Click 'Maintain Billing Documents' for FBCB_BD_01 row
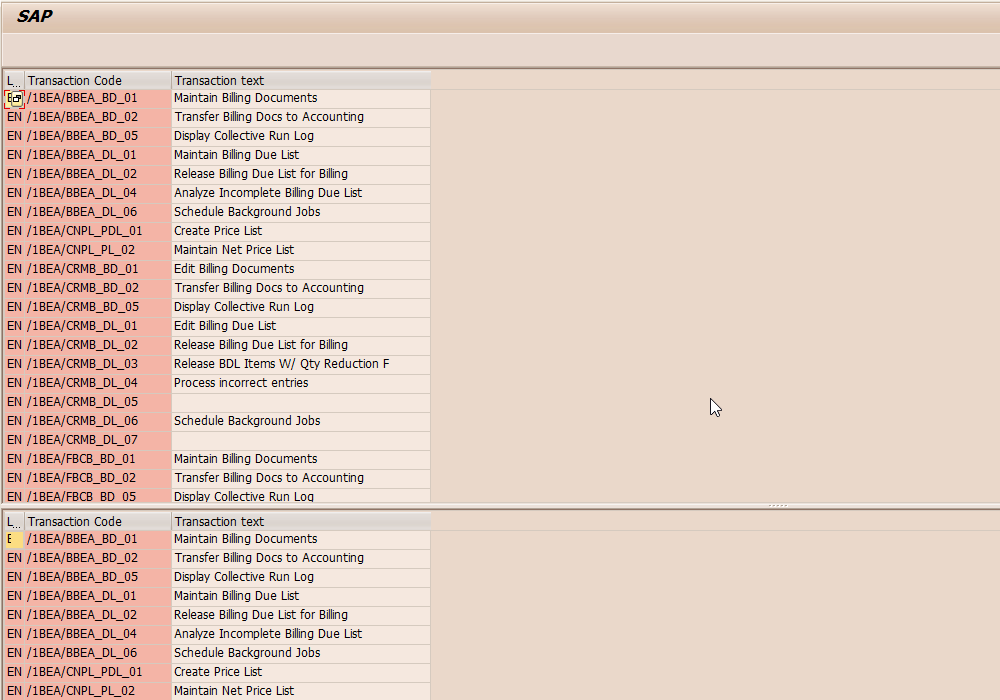1000x700 pixels. (246, 459)
